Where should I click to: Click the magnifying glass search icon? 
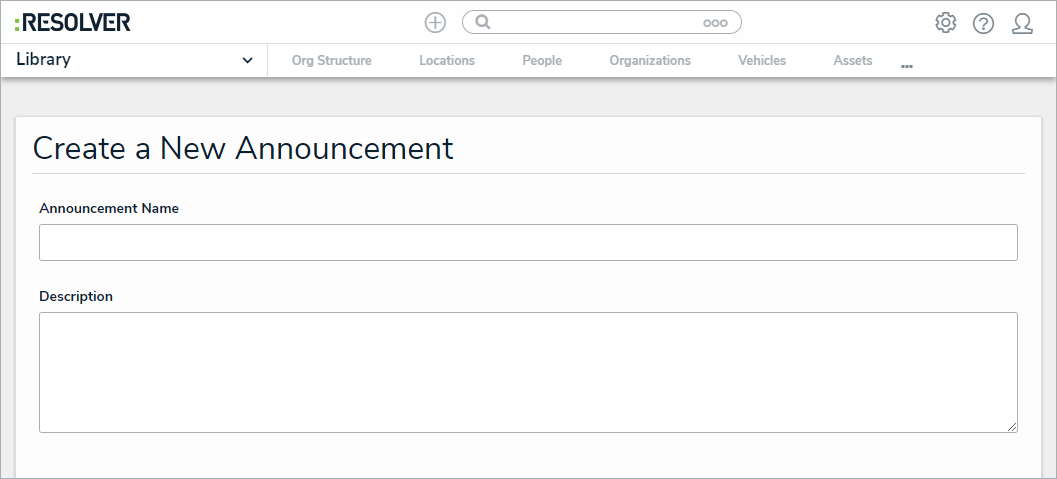tap(483, 22)
